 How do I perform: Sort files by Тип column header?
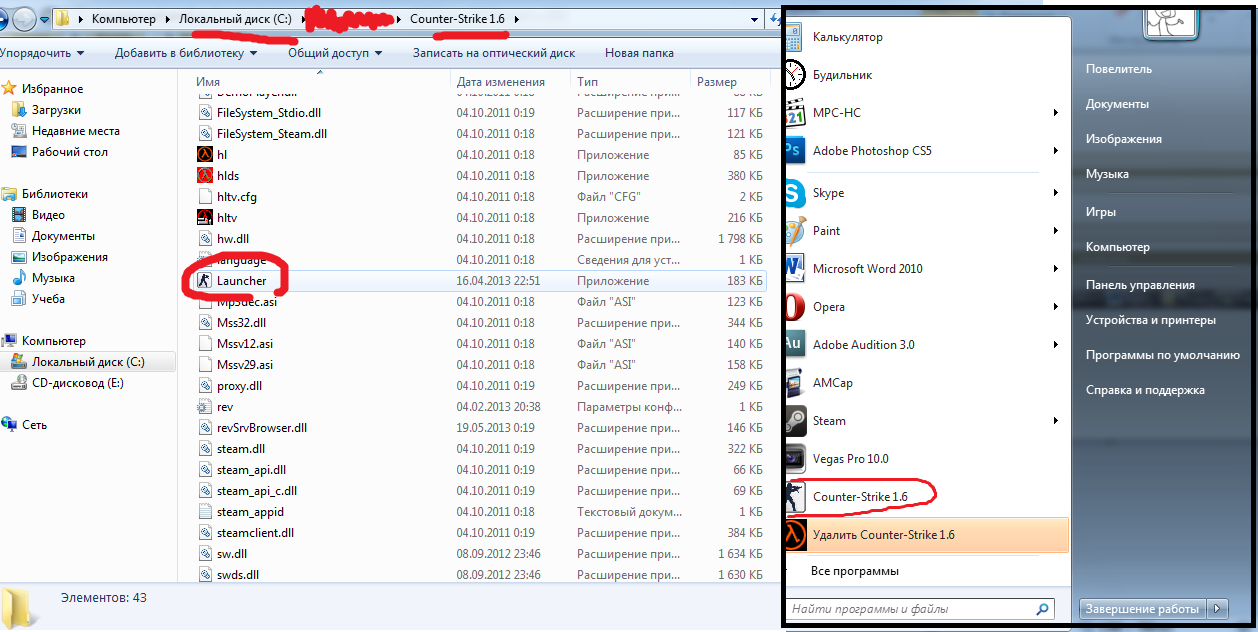(630, 82)
